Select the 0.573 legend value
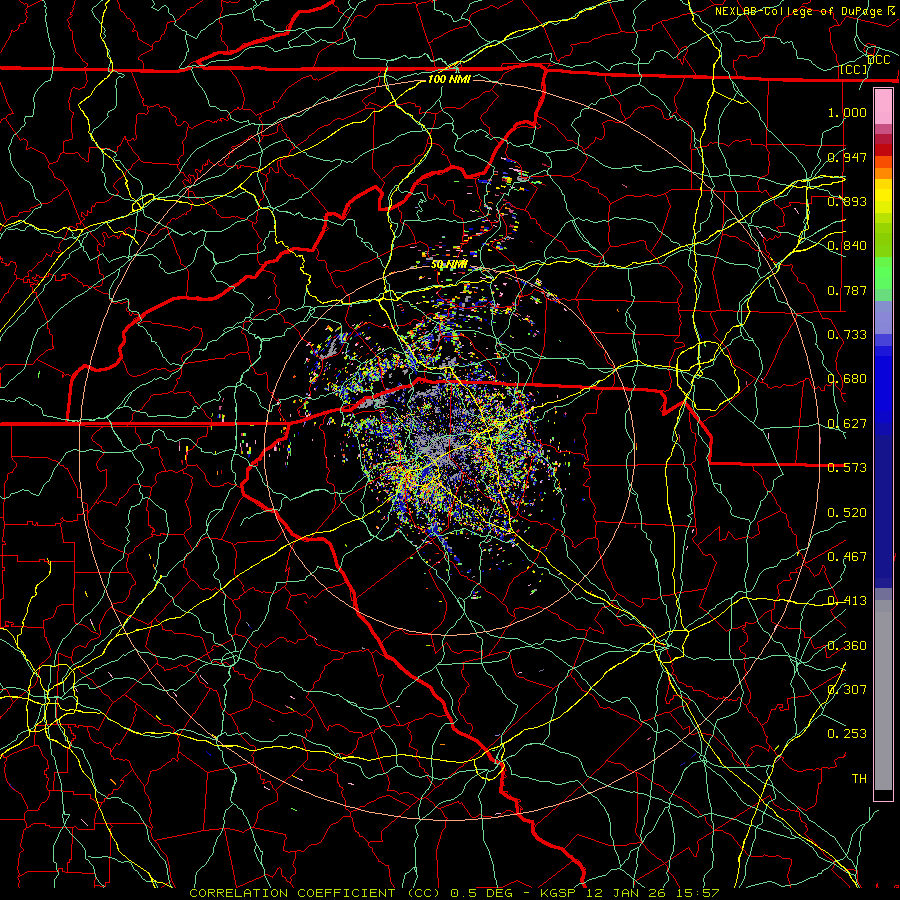 847,468
